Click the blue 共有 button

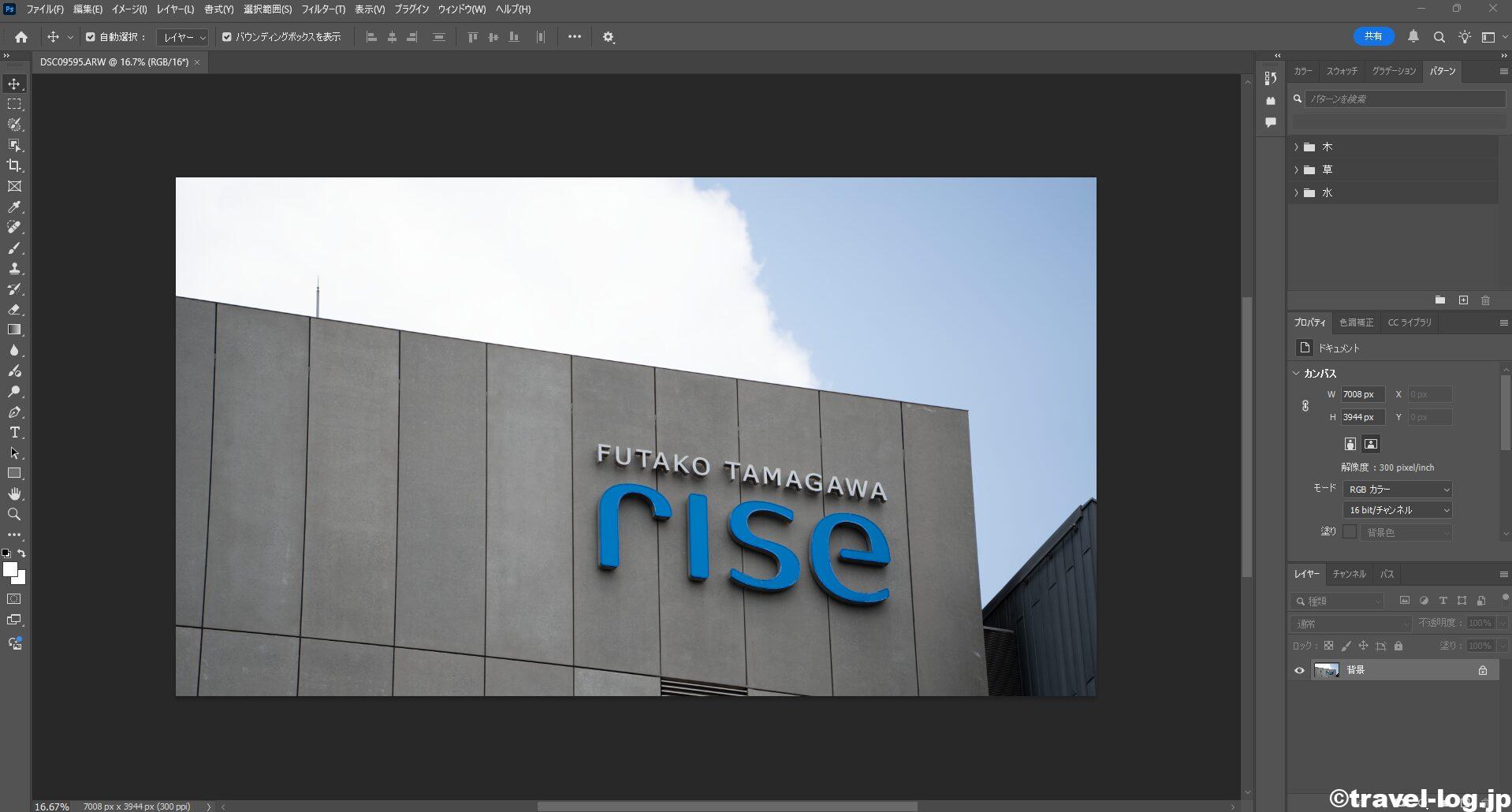pyautogui.click(x=1373, y=36)
